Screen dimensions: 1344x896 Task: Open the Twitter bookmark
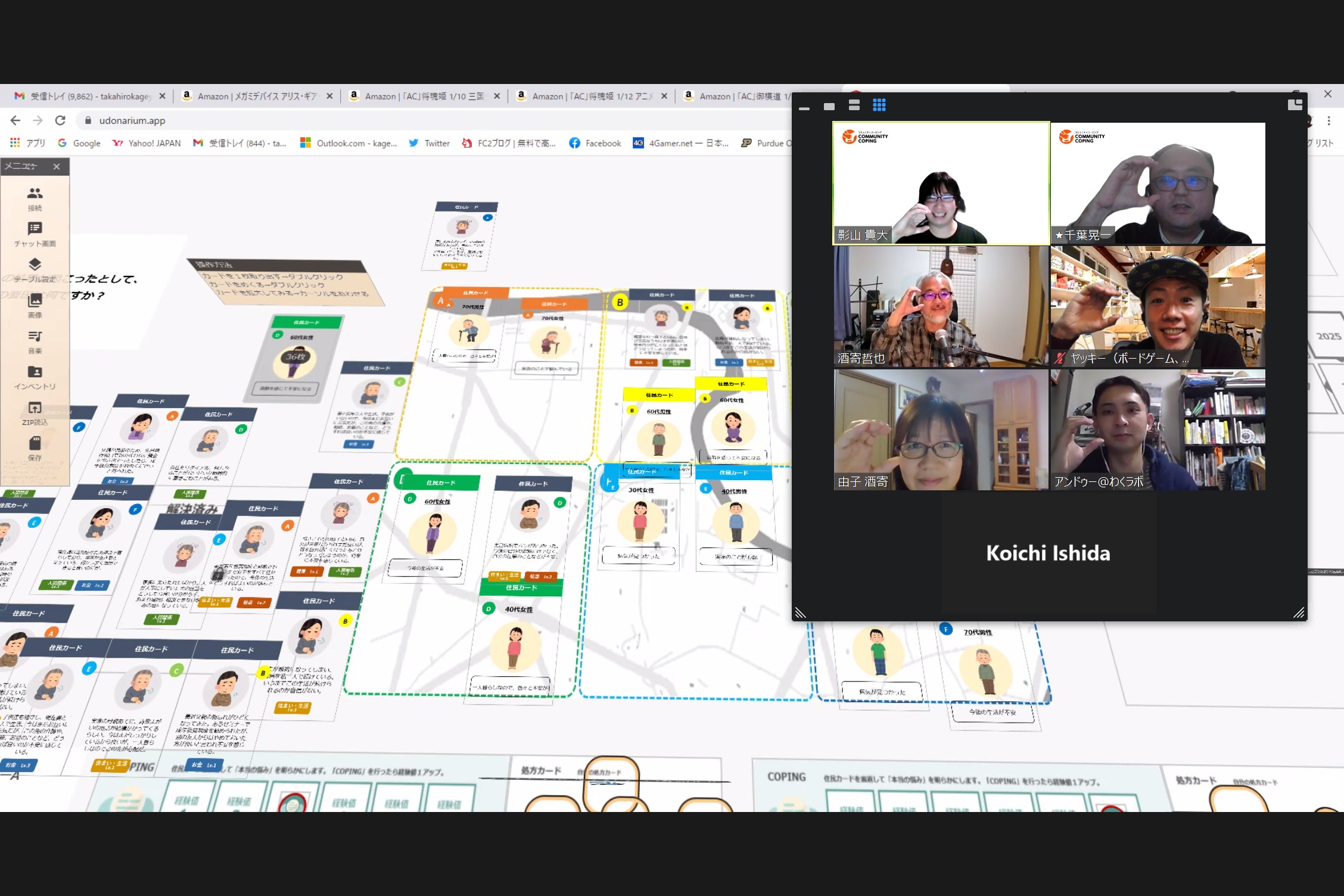pyautogui.click(x=429, y=144)
